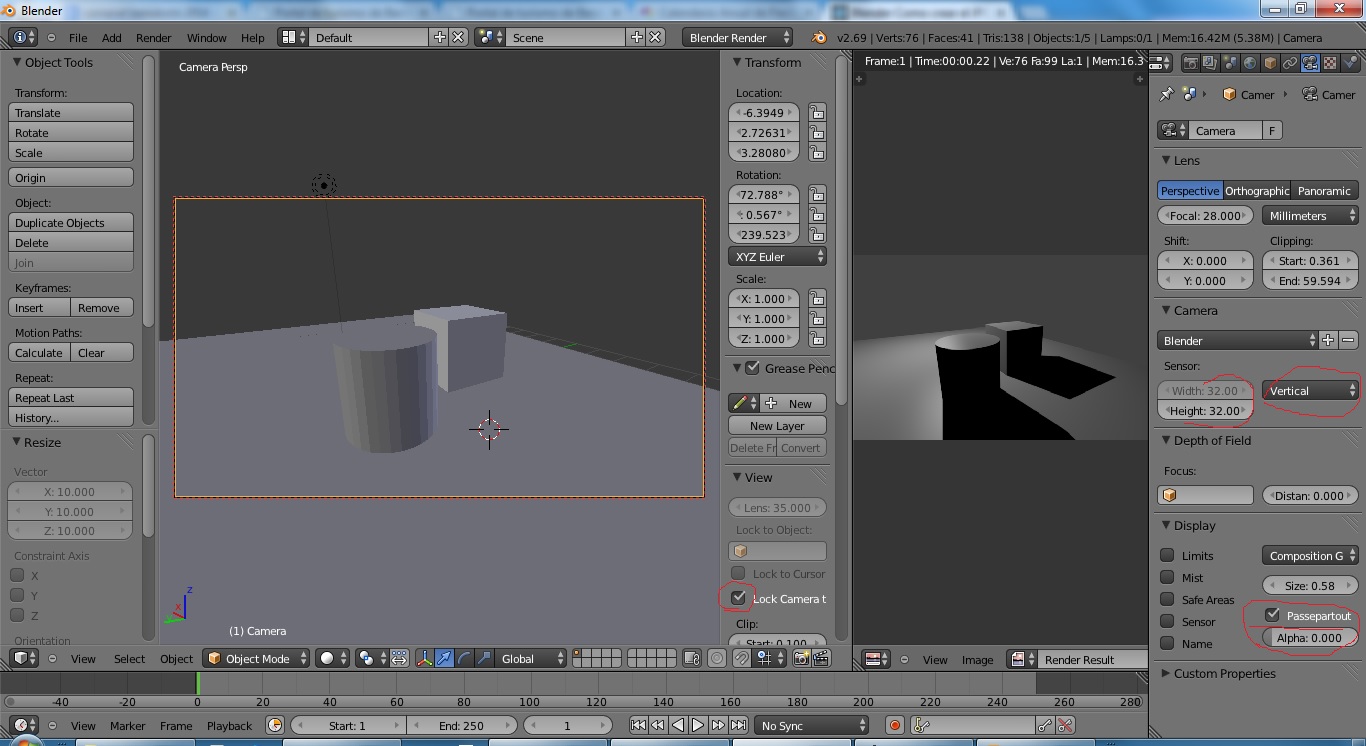
Task: Open the Object Mode dropdown
Action: (257, 658)
